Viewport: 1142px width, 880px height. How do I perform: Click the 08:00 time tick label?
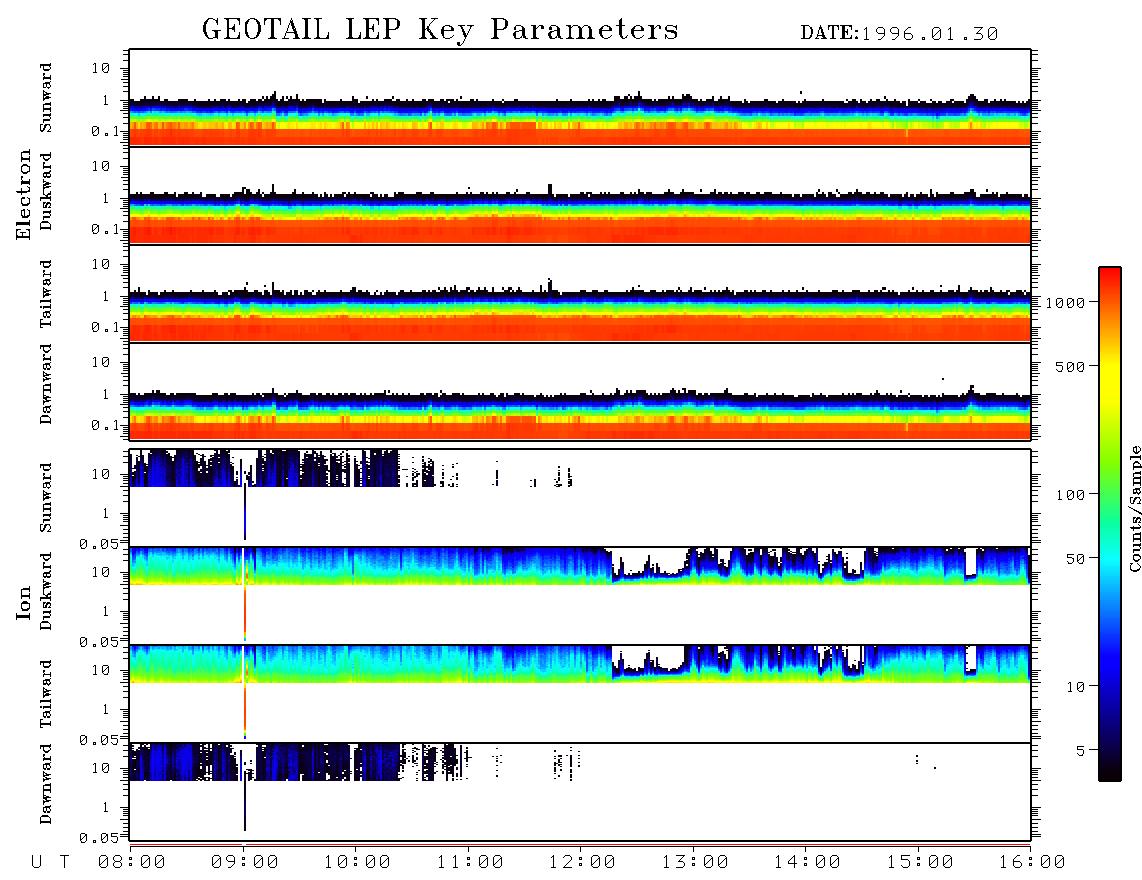point(132,862)
